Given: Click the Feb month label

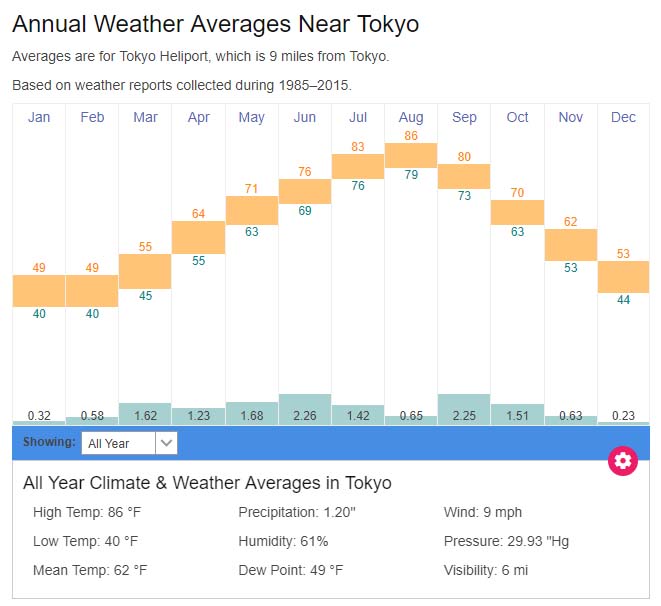Looking at the screenshot, I should click(x=92, y=118).
